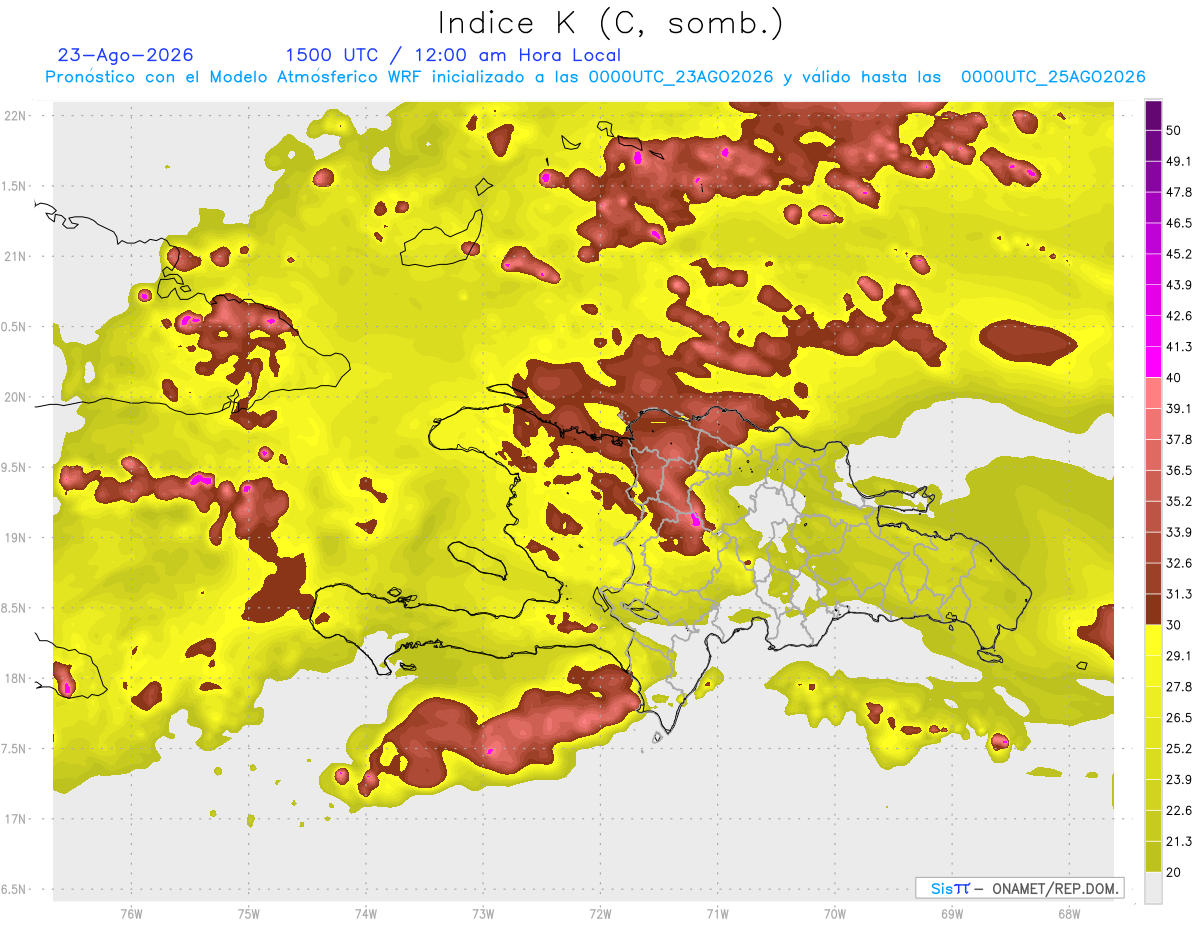Pick the dark brown swatch between 30 and 31.3

(x=1153, y=609)
